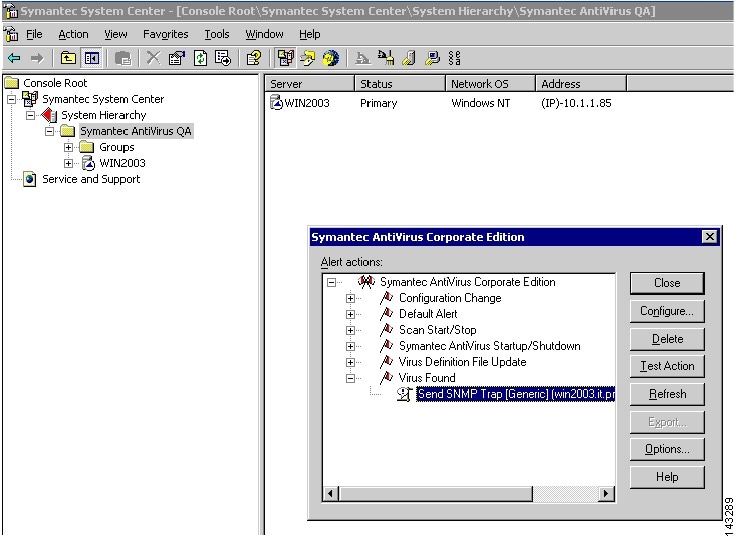Click the Delete (X) toolbar icon
The width and height of the screenshot is (737, 537).
tap(153, 58)
